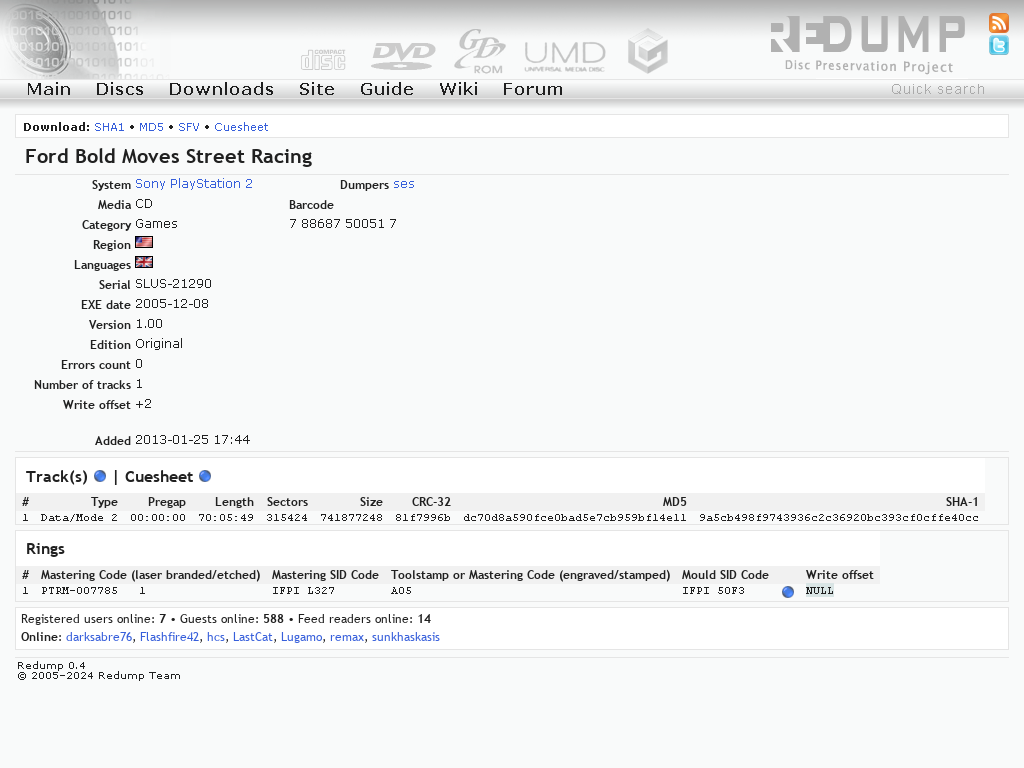This screenshot has width=1024, height=768.
Task: Select EXE date 2005-12-08
Action: (172, 304)
